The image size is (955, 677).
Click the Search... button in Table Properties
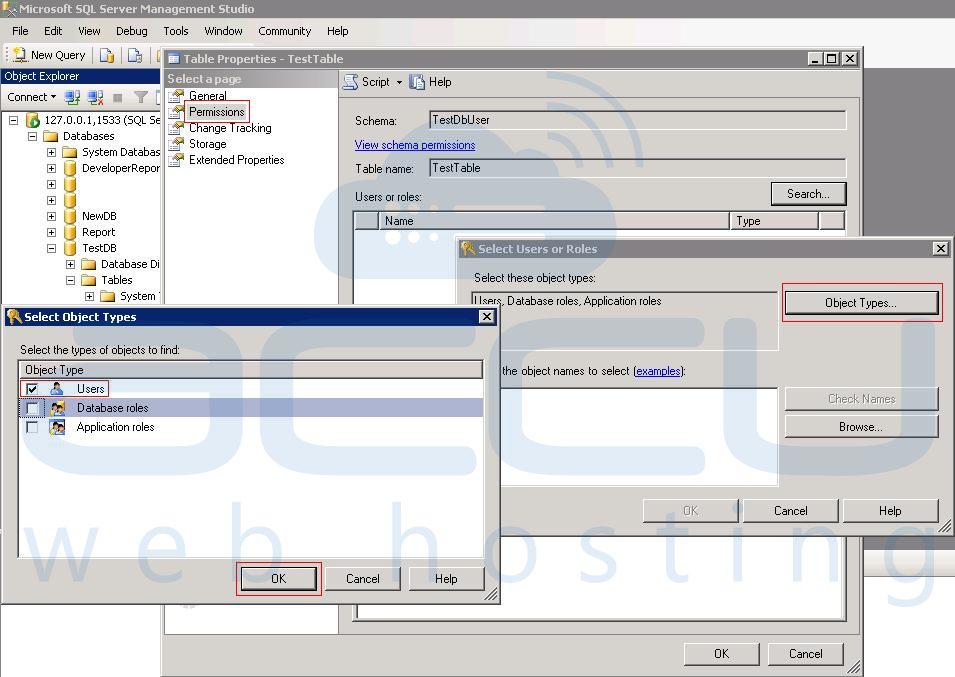808,194
